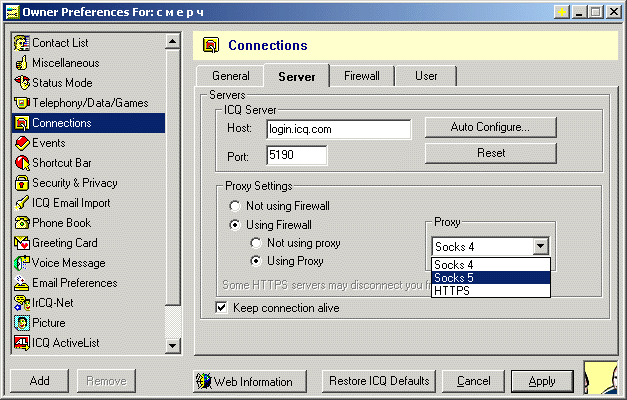
Task: Click the Contact List icon in sidebar
Action: 22,43
